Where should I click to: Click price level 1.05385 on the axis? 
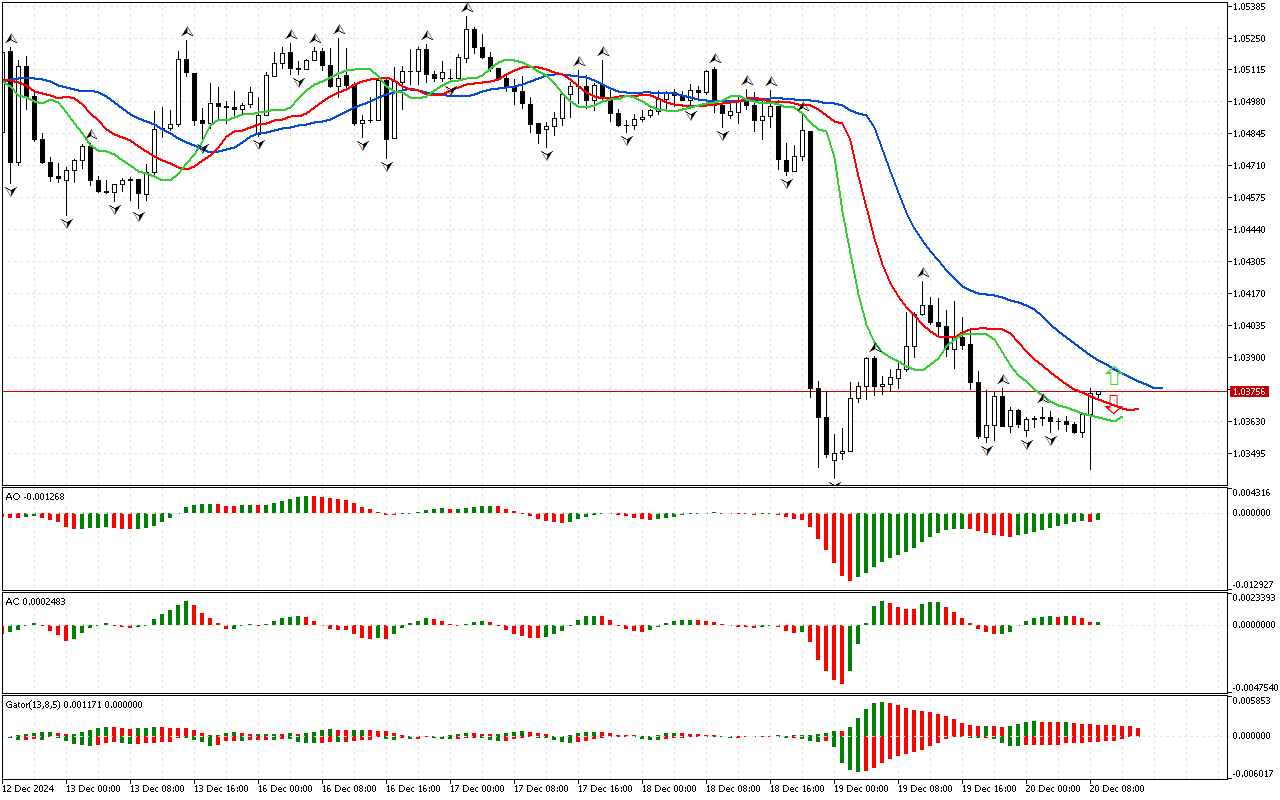1250,6
